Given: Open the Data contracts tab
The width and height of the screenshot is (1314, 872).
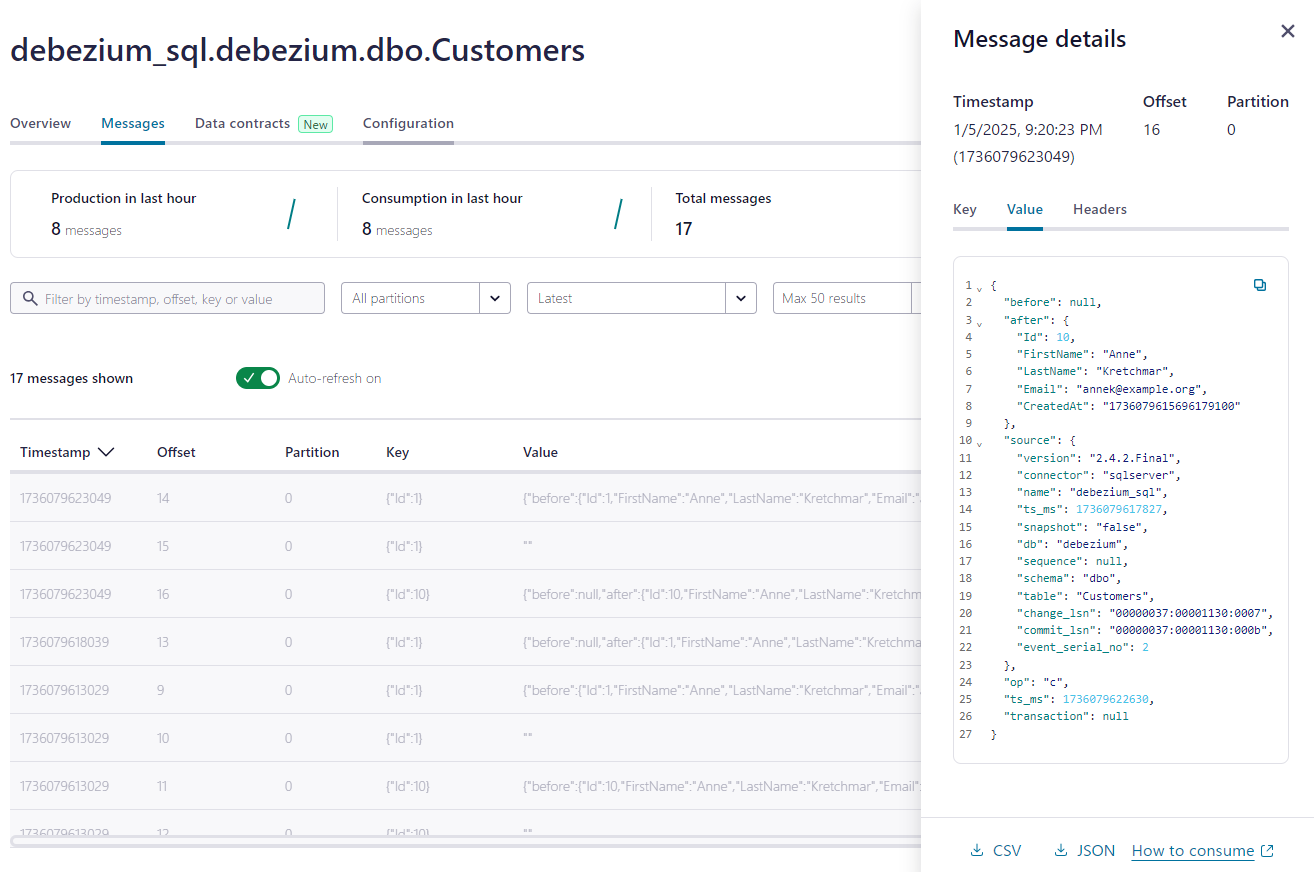Looking at the screenshot, I should click(242, 123).
